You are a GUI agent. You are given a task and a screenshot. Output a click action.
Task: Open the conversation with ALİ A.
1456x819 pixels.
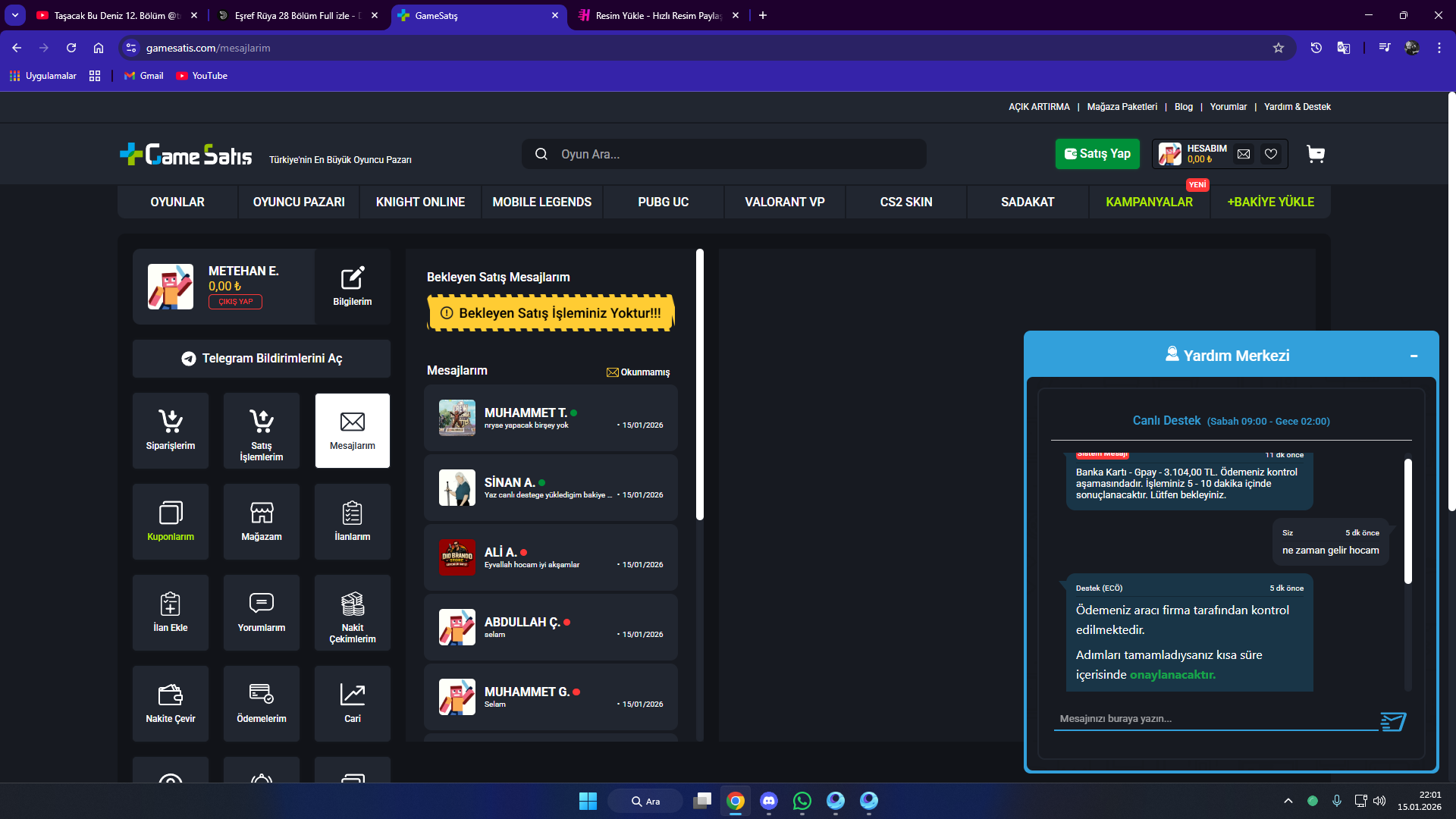point(551,557)
